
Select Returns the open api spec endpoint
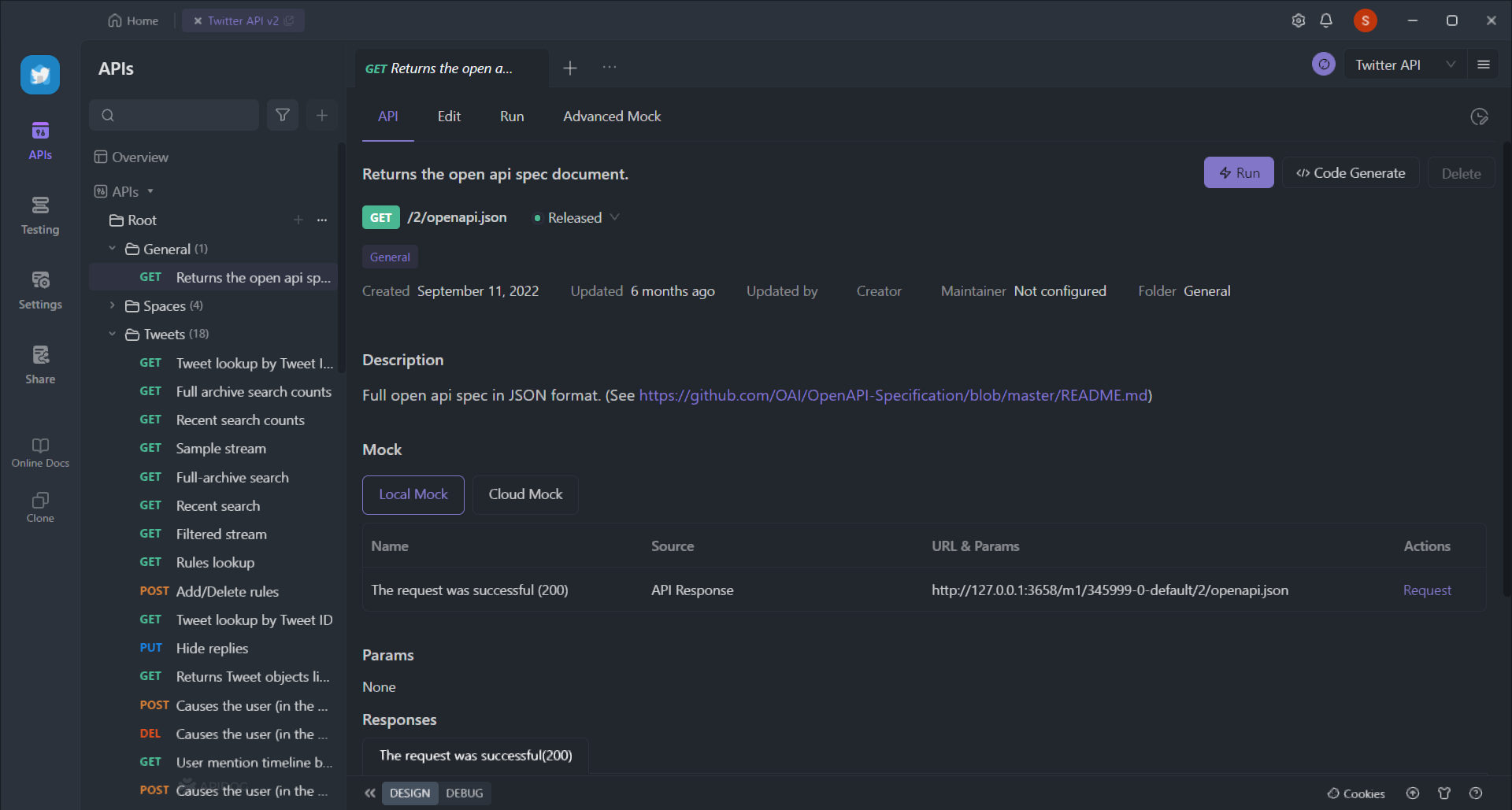click(213, 277)
